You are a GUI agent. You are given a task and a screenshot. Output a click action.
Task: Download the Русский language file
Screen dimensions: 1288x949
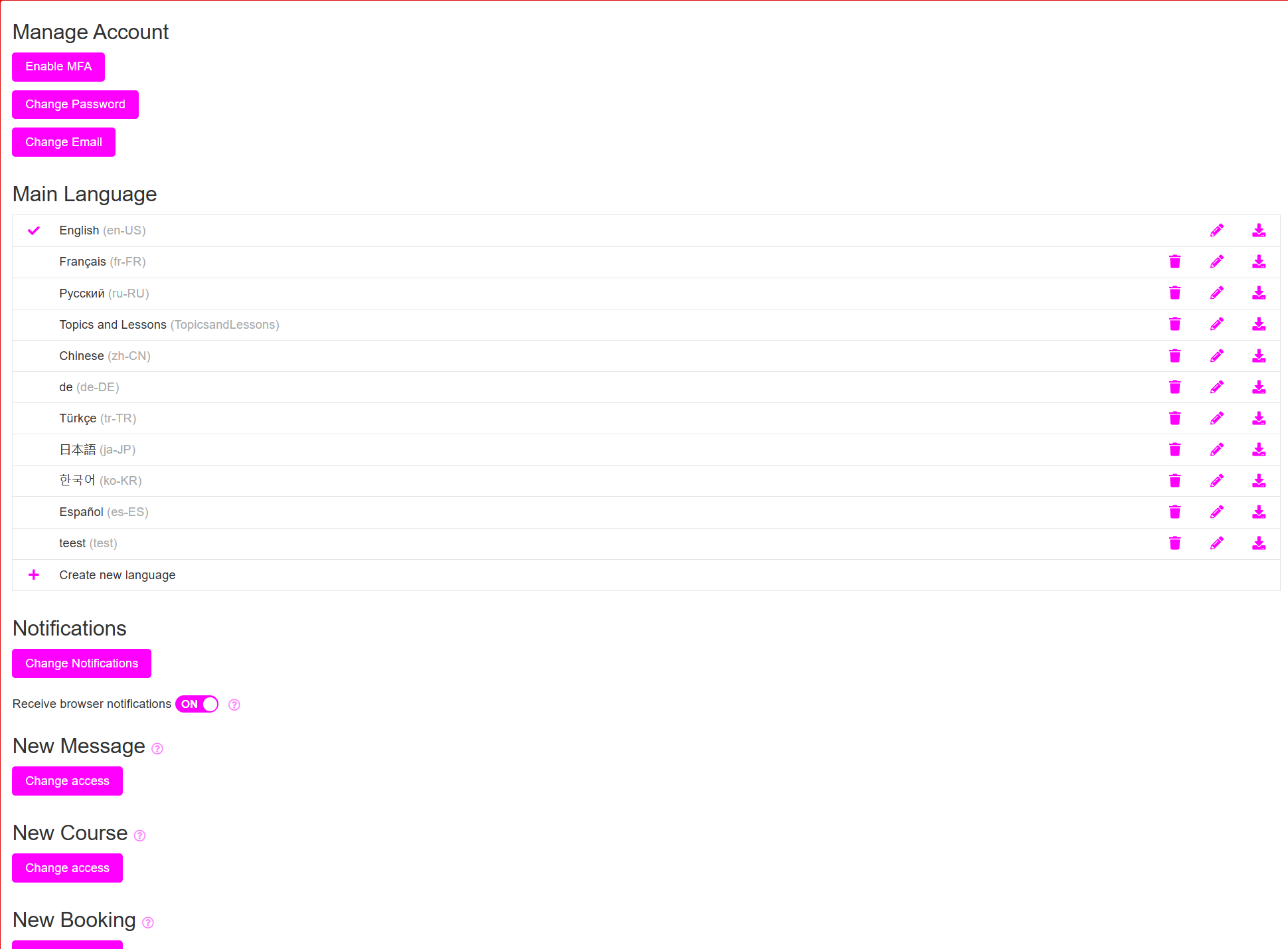1258,293
